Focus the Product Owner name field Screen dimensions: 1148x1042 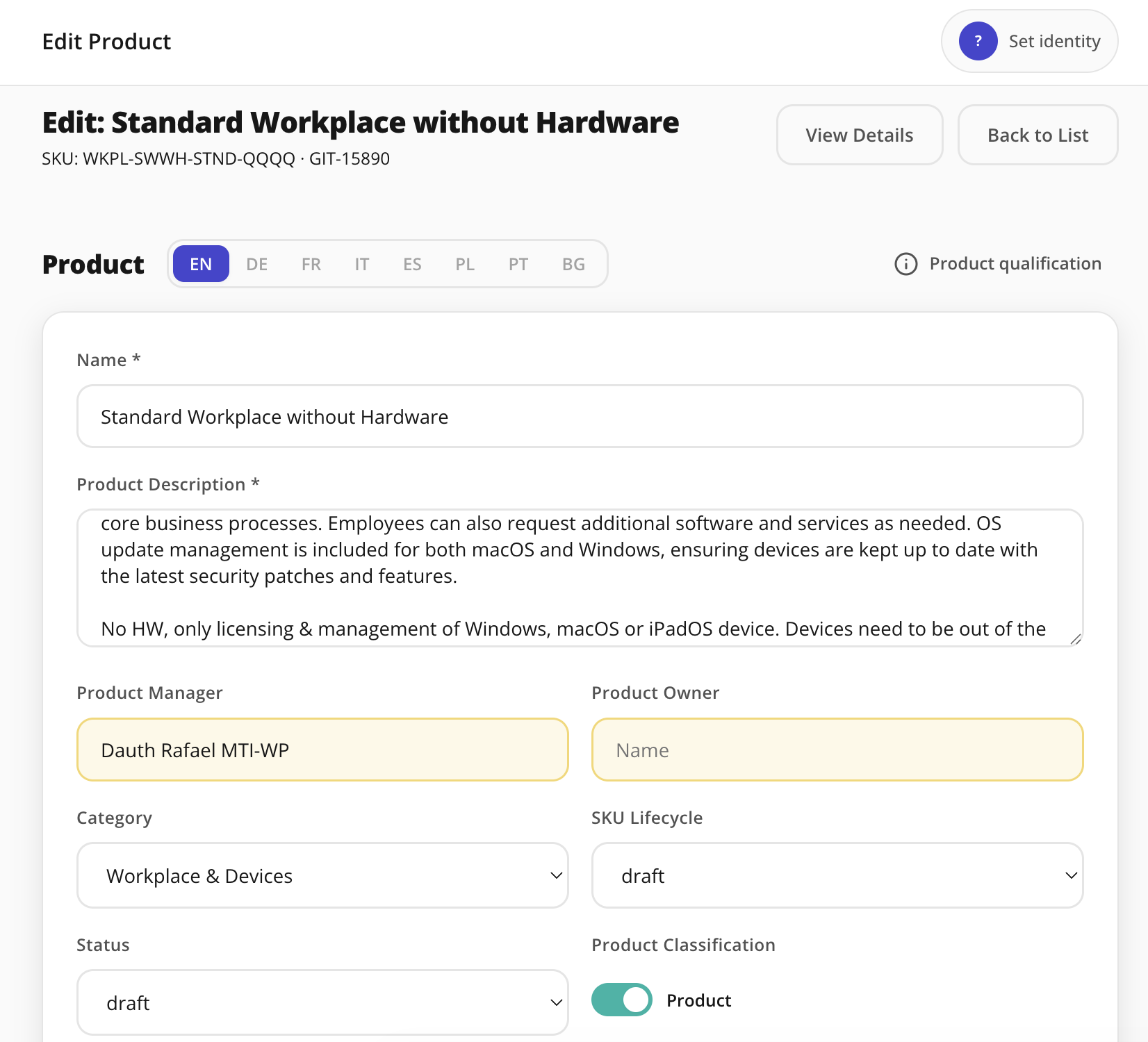[837, 750]
